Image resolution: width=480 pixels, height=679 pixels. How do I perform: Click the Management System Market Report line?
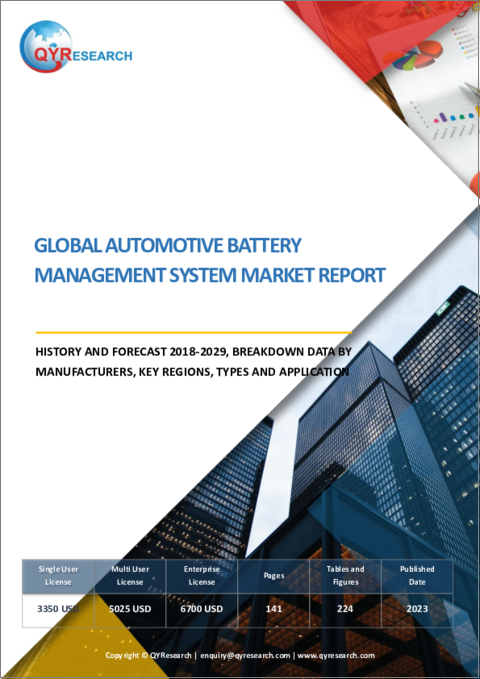(210, 275)
